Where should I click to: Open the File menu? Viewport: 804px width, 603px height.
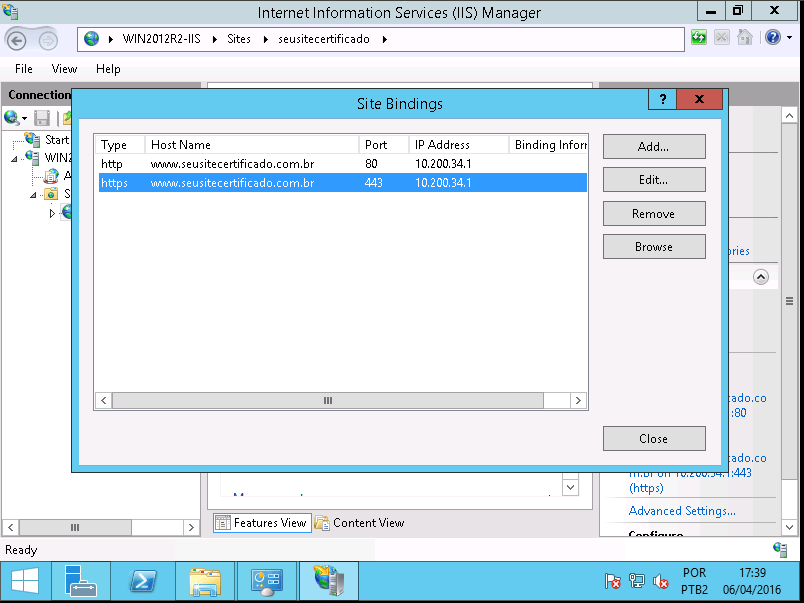[x=24, y=69]
